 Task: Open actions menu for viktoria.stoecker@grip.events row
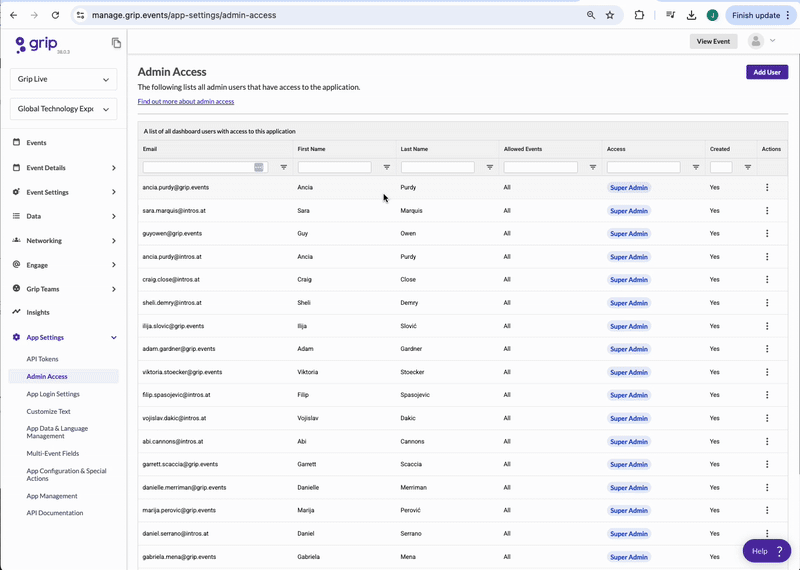click(767, 372)
